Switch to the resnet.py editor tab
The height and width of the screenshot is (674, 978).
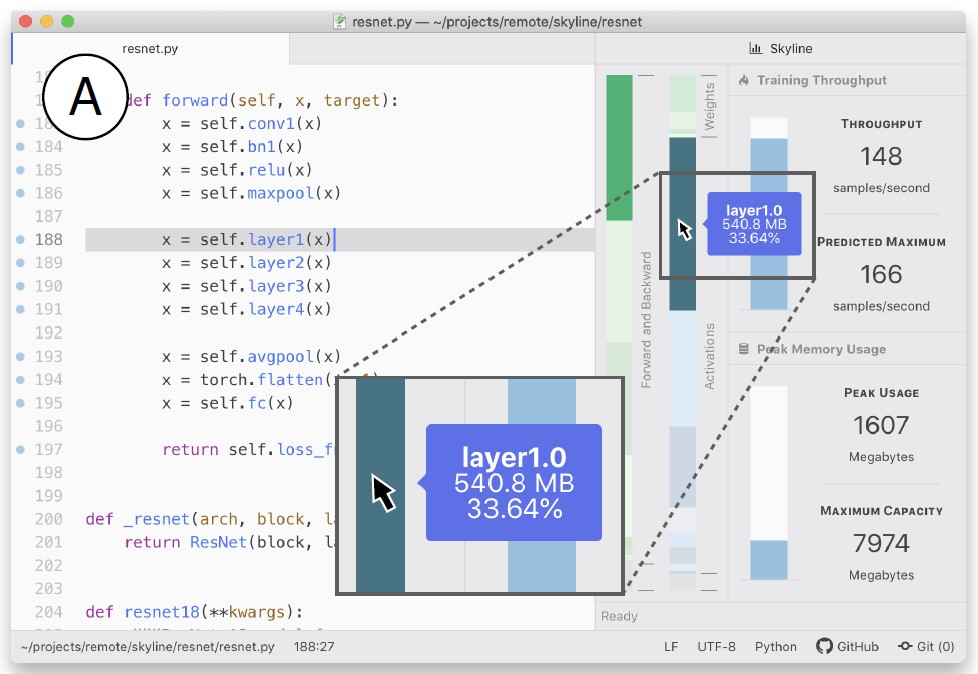150,48
